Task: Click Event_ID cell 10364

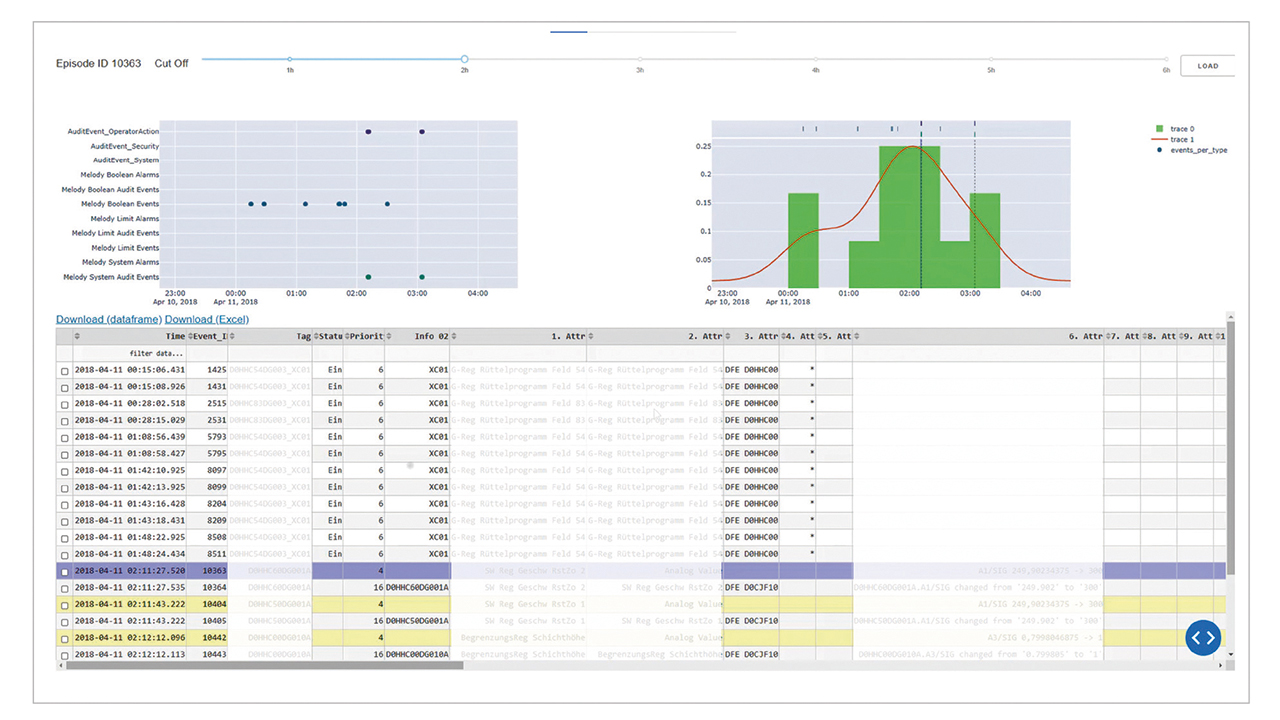Action: point(208,588)
